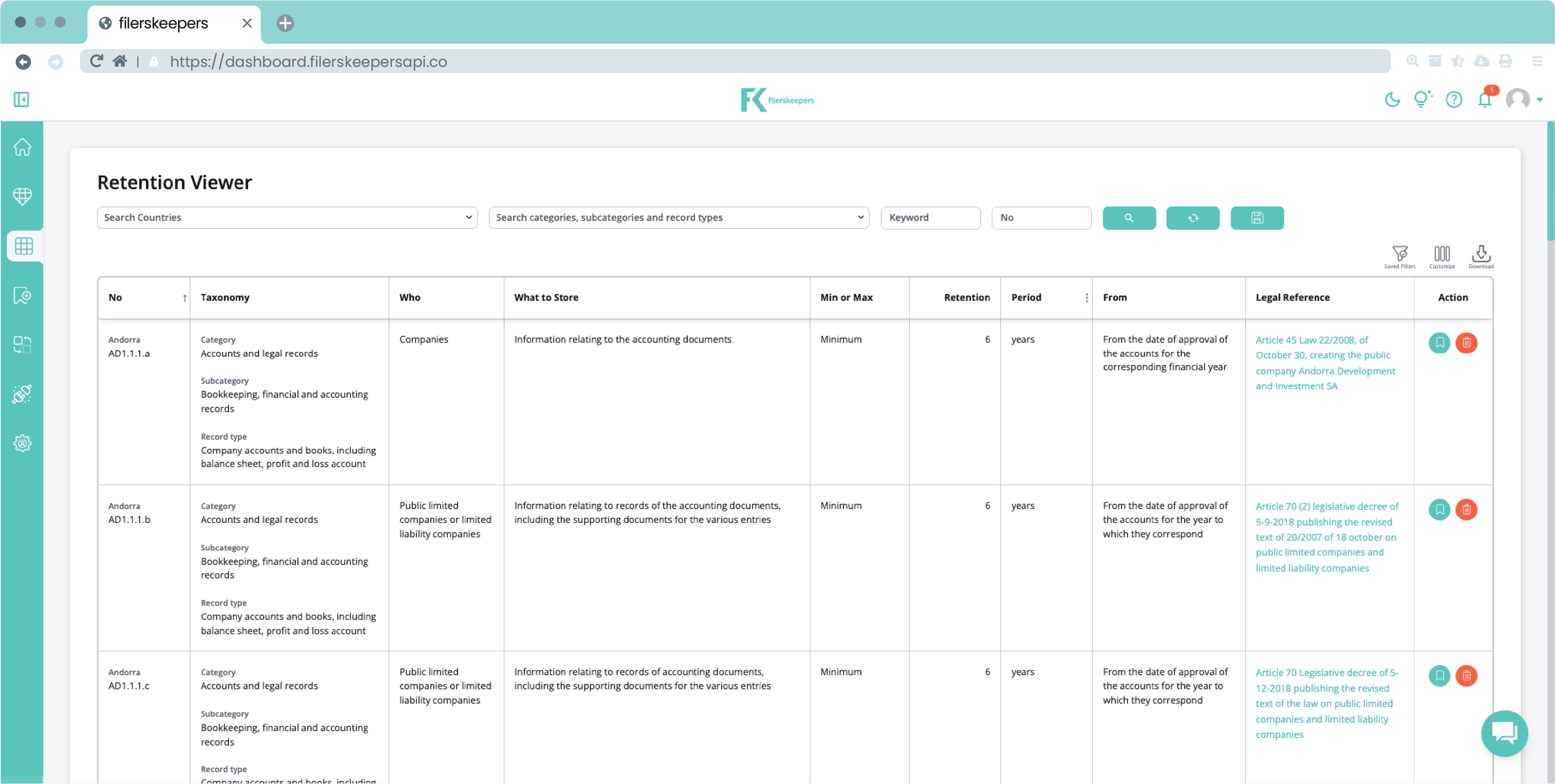Bookmark the Andorra AD1.1.1.b retention rule

1439,509
